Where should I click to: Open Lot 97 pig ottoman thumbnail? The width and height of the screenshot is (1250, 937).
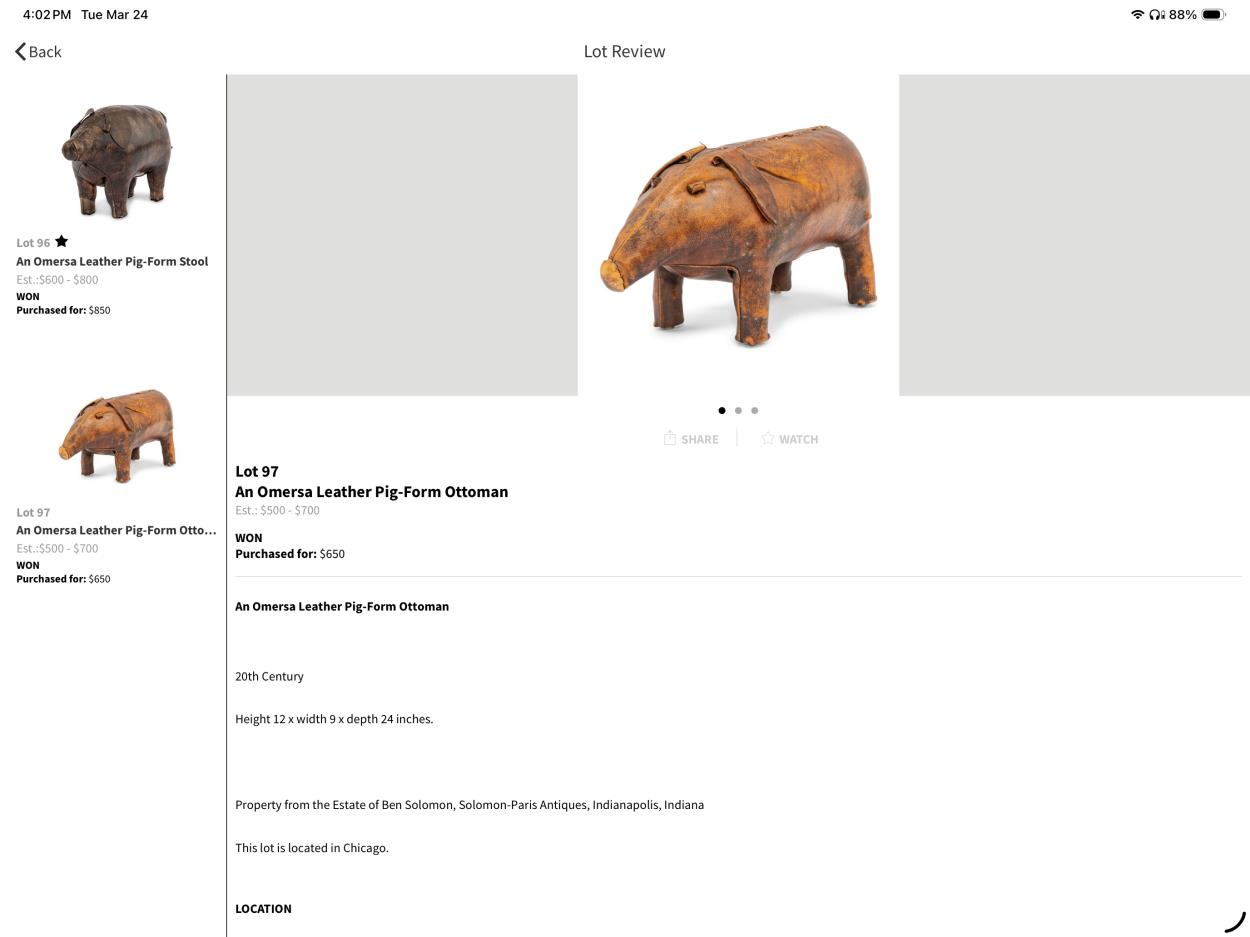point(117,435)
